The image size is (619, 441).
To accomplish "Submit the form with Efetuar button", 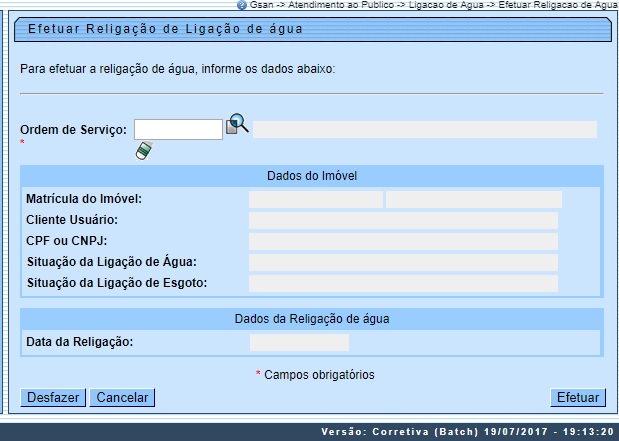I will (x=578, y=397).
